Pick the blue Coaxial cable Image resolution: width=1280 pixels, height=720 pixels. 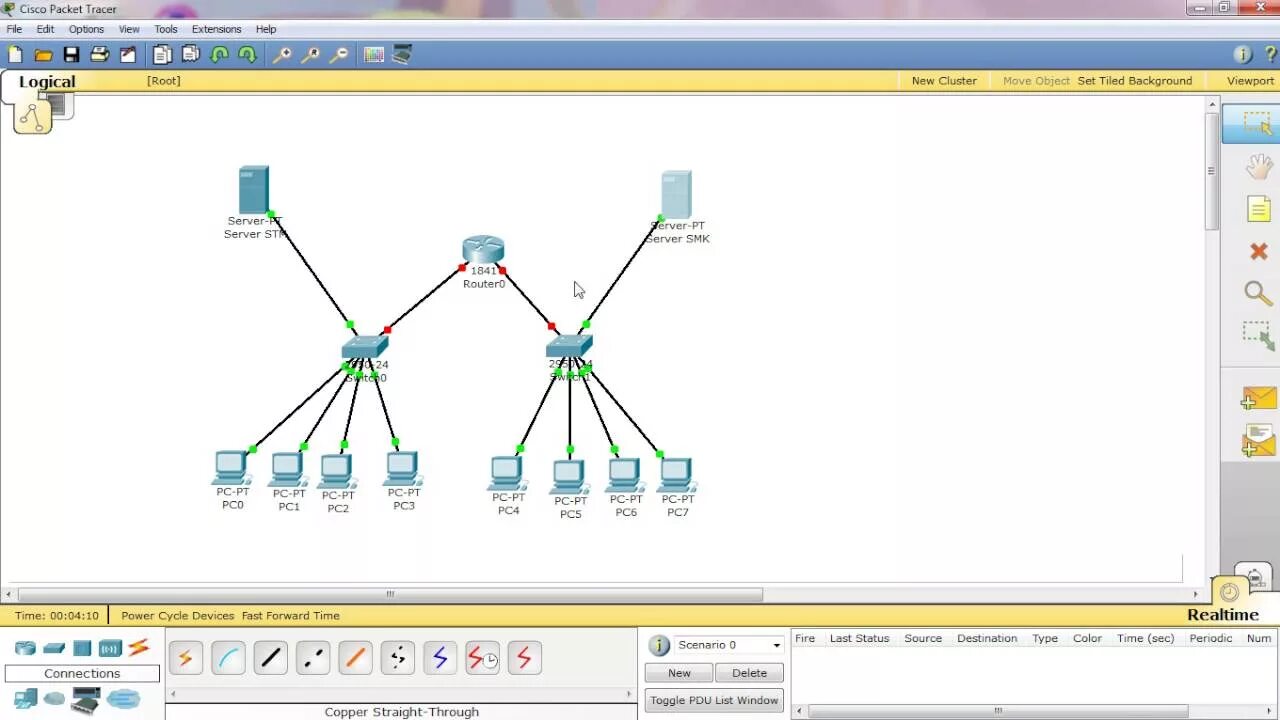click(440, 658)
